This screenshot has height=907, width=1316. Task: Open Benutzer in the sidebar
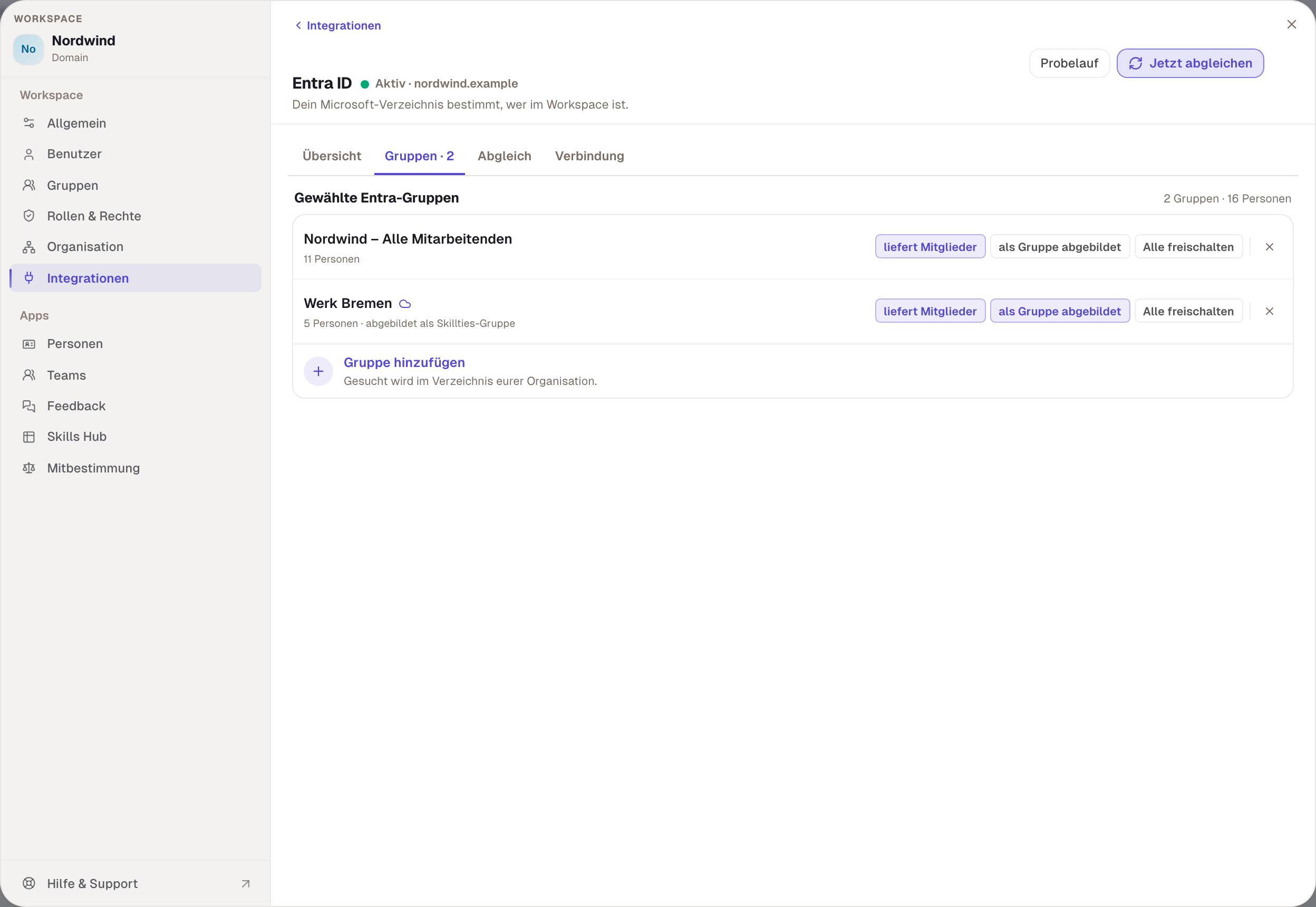[135, 154]
